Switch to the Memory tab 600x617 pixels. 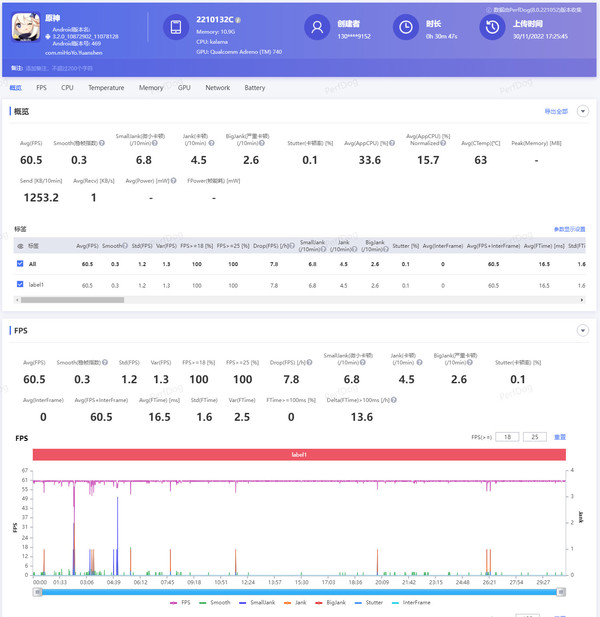tap(151, 88)
